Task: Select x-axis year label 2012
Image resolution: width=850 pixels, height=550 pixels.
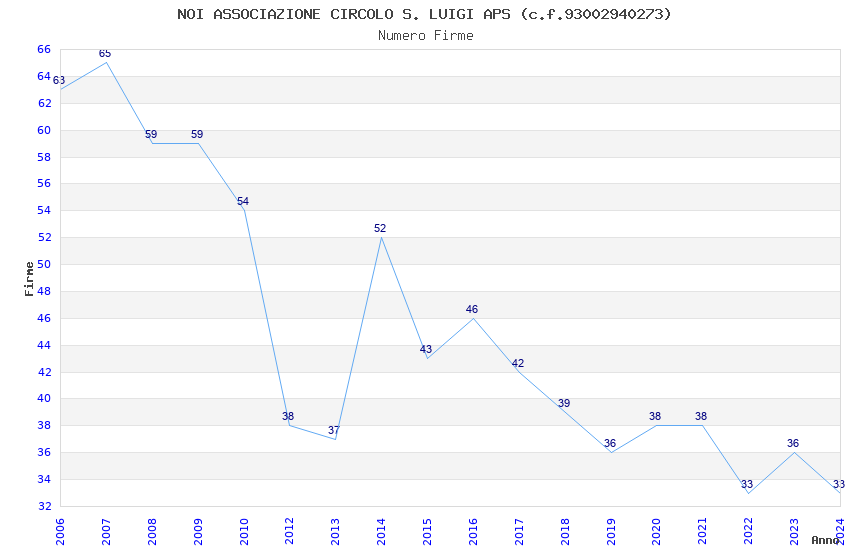Action: (289, 532)
